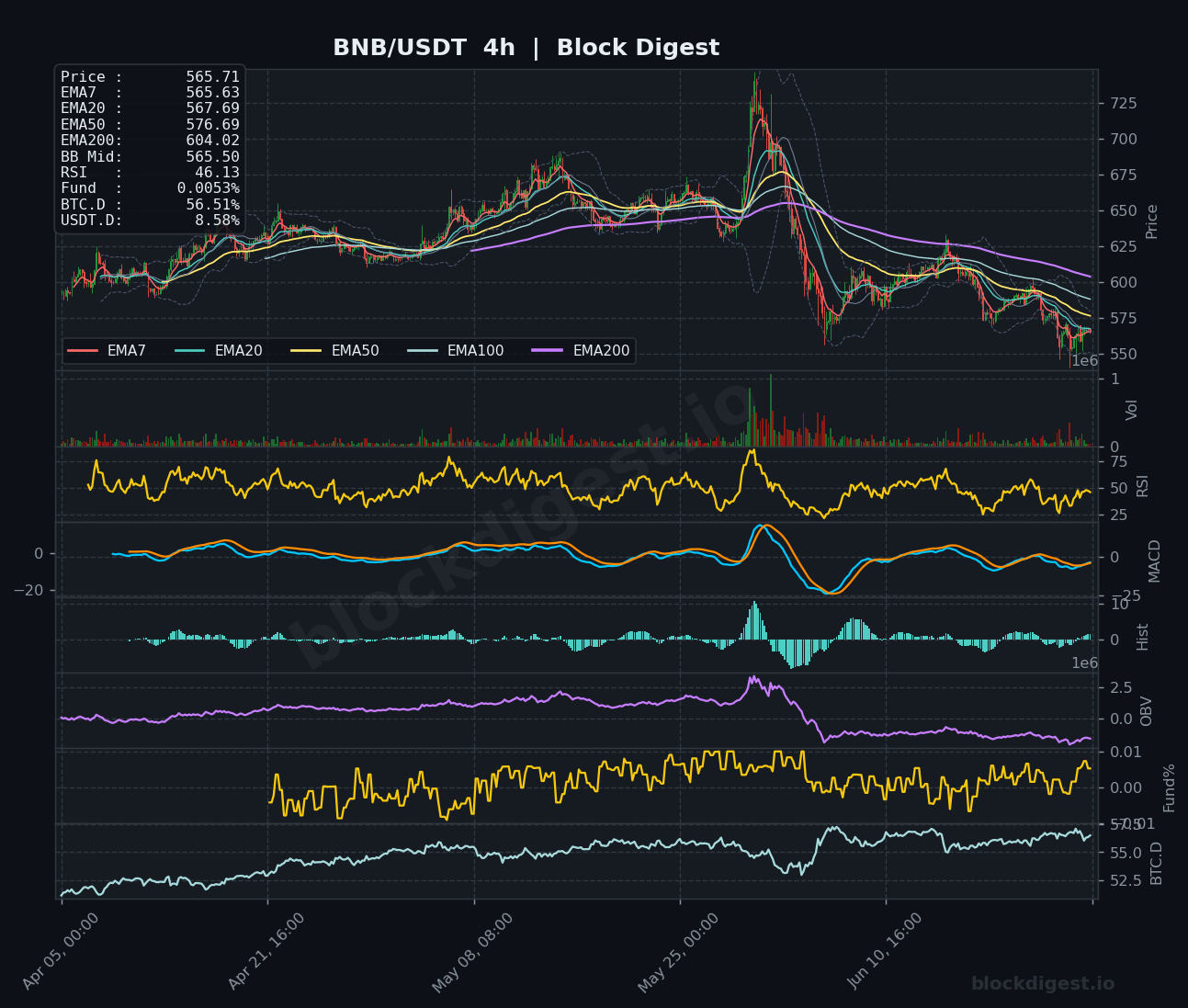The image size is (1188, 1008).
Task: Click the Hist panel axis title
Action: point(1142,637)
